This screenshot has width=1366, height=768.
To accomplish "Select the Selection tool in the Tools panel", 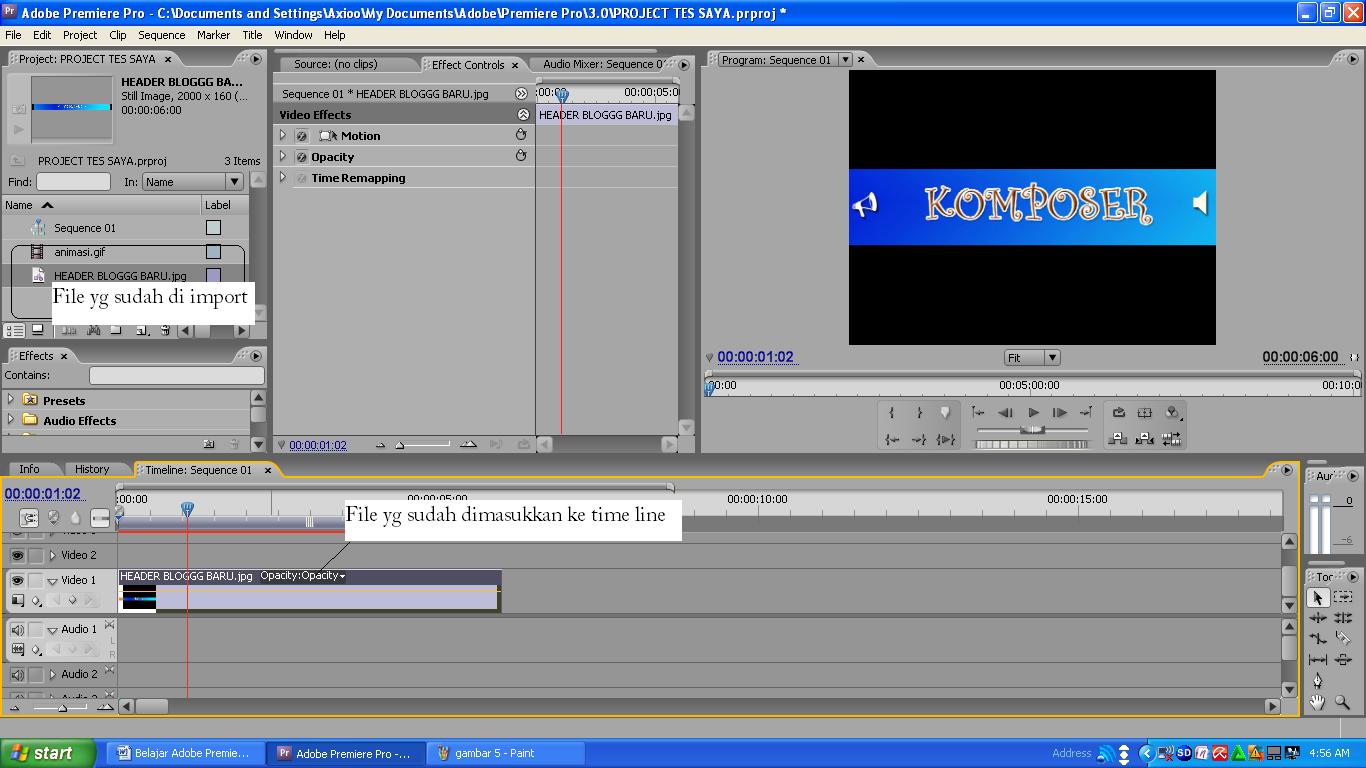I will pyautogui.click(x=1316, y=597).
